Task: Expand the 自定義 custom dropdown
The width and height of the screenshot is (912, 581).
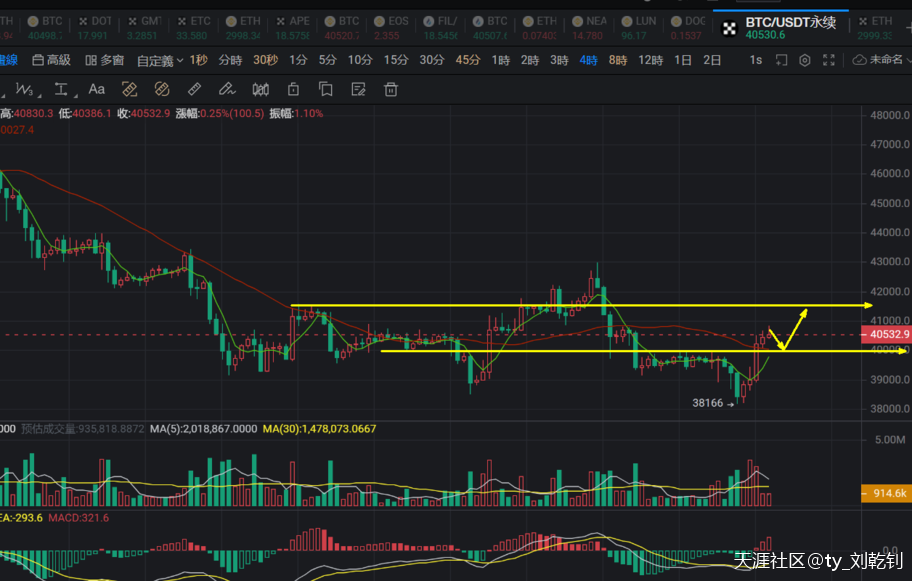Action: 160,60
